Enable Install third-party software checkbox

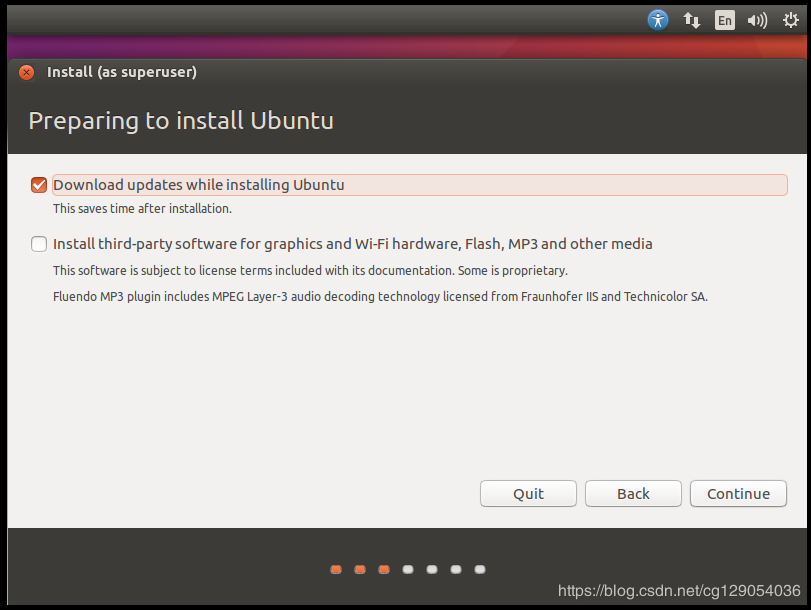pyautogui.click(x=39, y=244)
